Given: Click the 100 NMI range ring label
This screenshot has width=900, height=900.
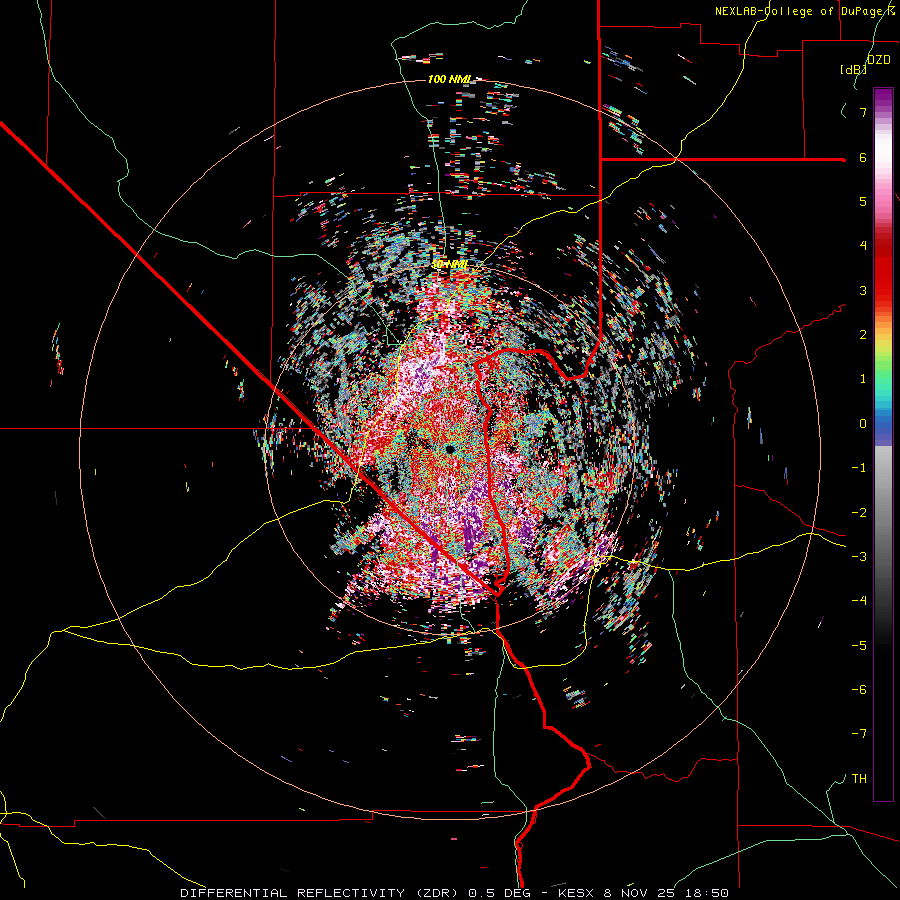Looking at the screenshot, I should [x=449, y=79].
